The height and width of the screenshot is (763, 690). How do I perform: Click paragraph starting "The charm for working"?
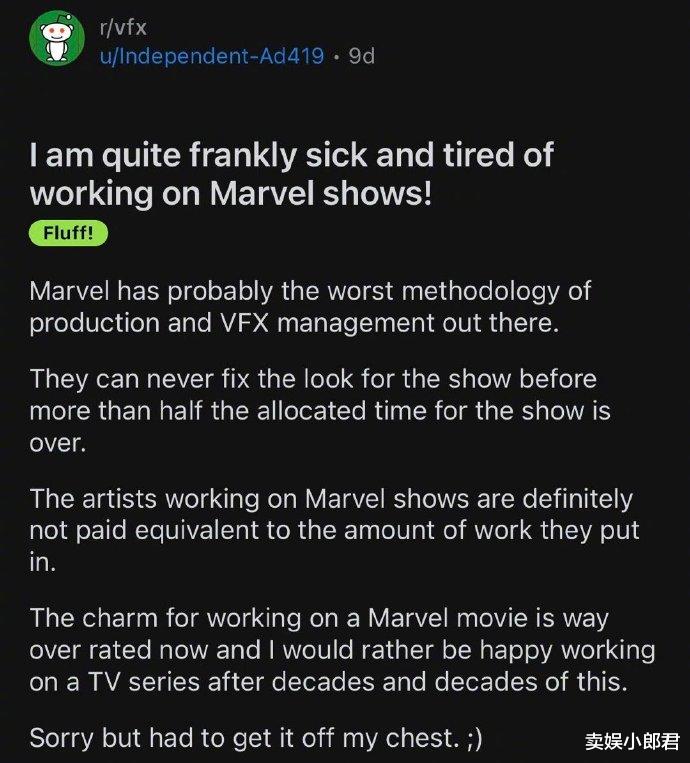(x=343, y=650)
